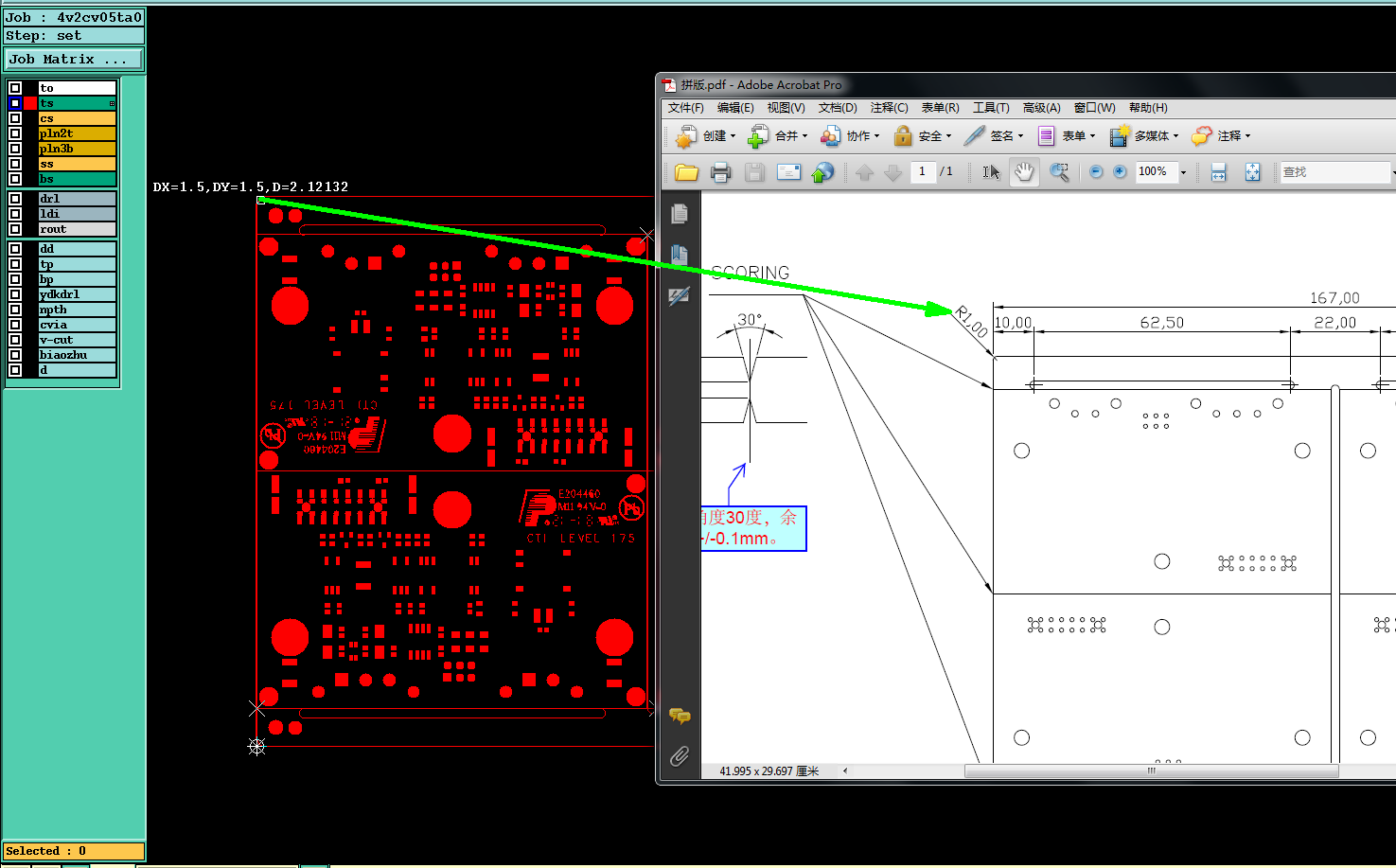The width and height of the screenshot is (1396, 868).
Task: Open 文件(F) menu in Acrobat
Action: (685, 108)
